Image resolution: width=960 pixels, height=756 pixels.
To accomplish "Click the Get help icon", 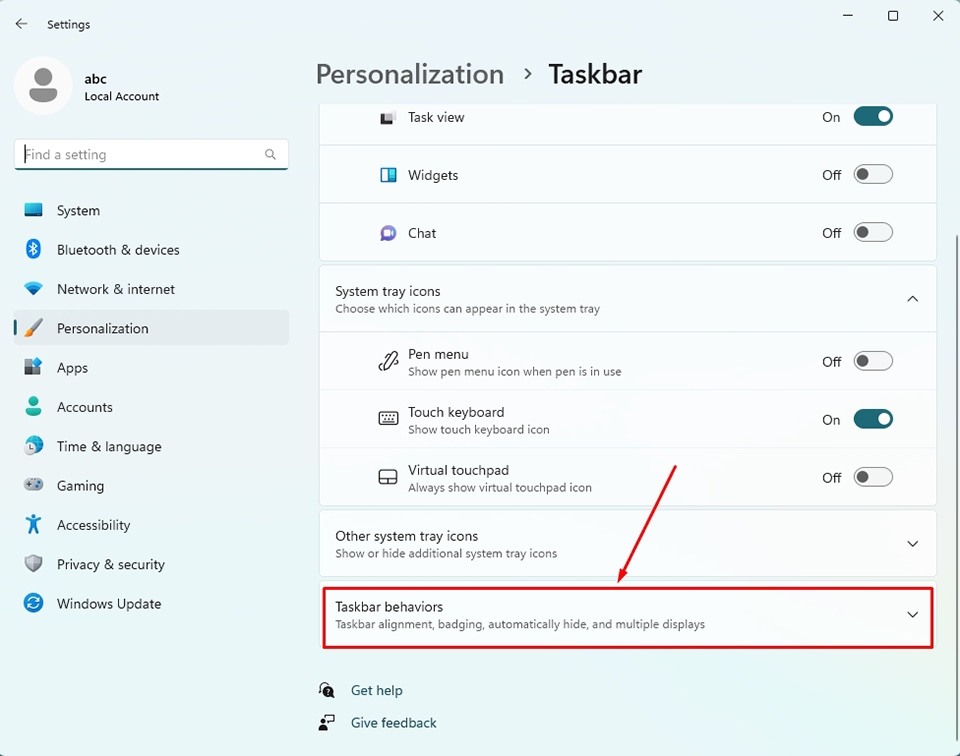I will tap(327, 691).
